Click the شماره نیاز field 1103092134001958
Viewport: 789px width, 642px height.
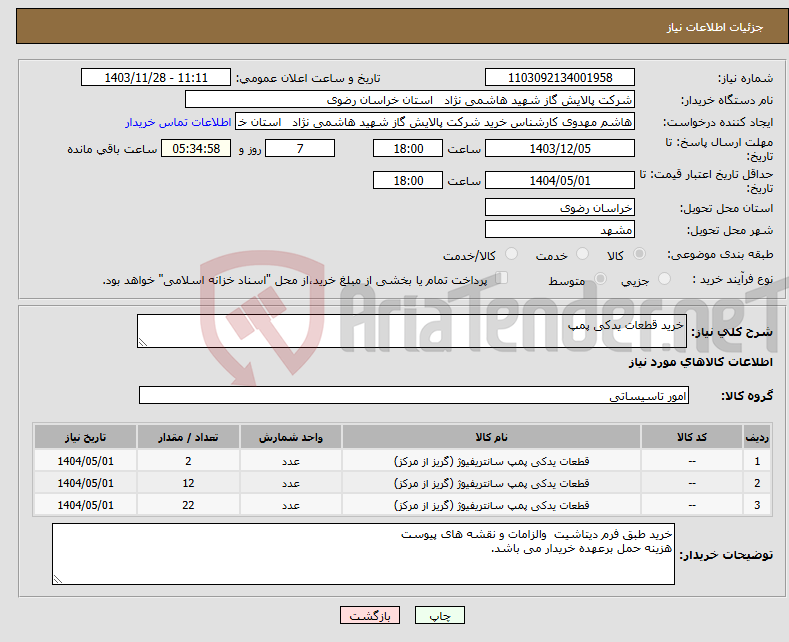pos(560,77)
